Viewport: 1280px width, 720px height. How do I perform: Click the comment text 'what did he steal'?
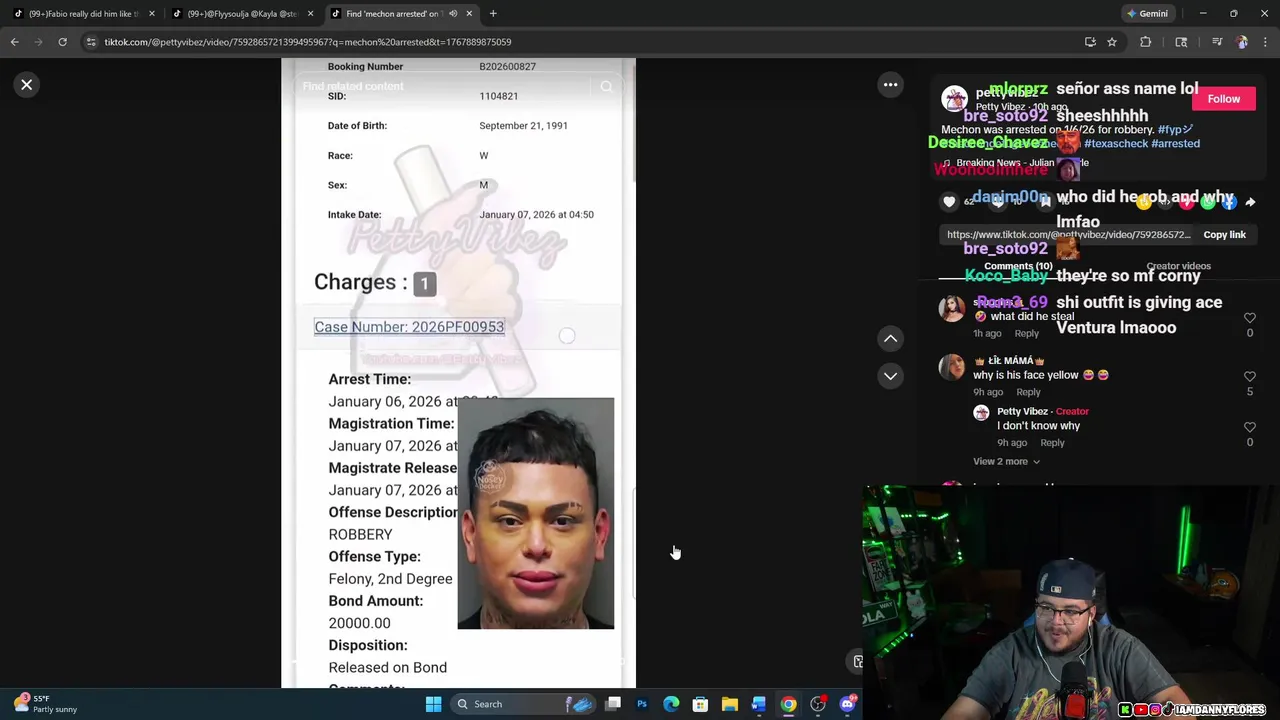coord(1032,317)
